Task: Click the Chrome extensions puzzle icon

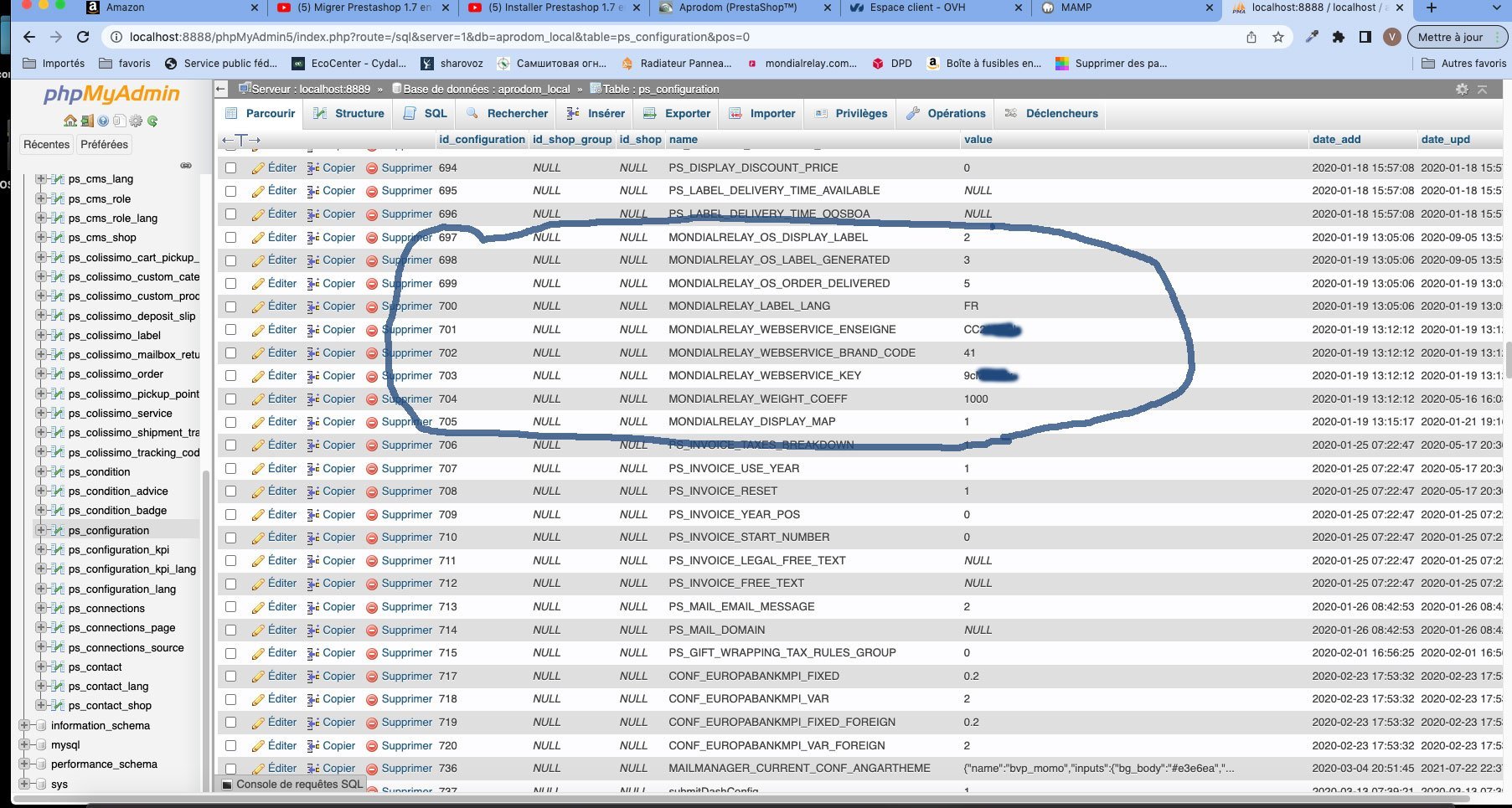Action: pyautogui.click(x=1339, y=37)
